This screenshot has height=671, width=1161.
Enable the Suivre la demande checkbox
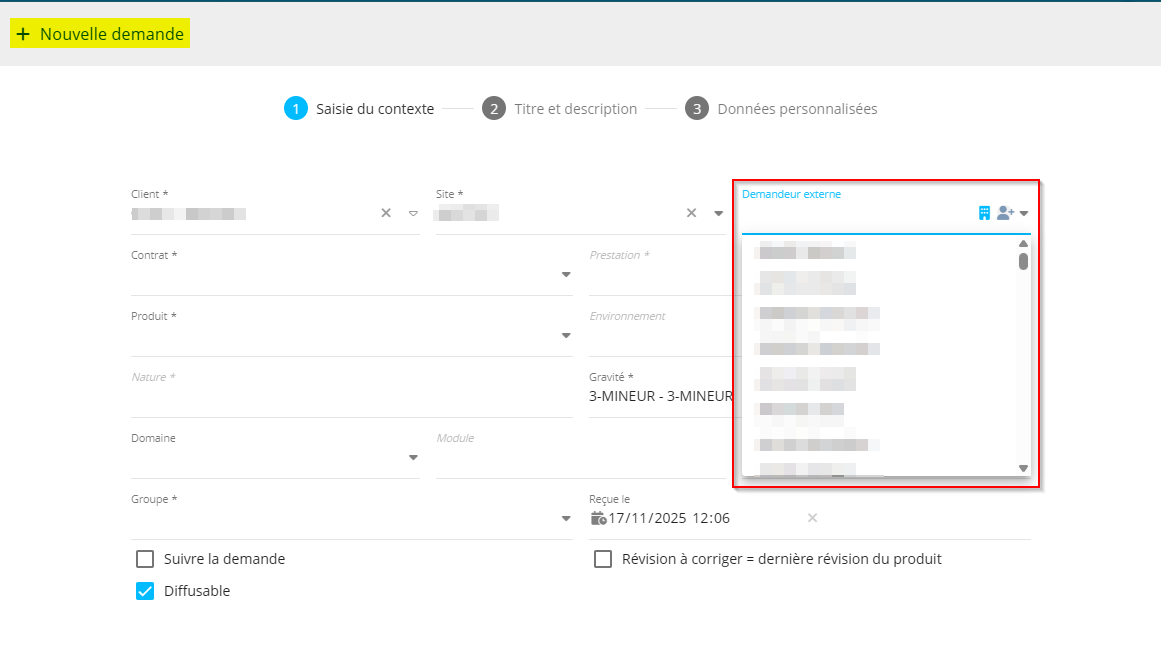[145, 559]
